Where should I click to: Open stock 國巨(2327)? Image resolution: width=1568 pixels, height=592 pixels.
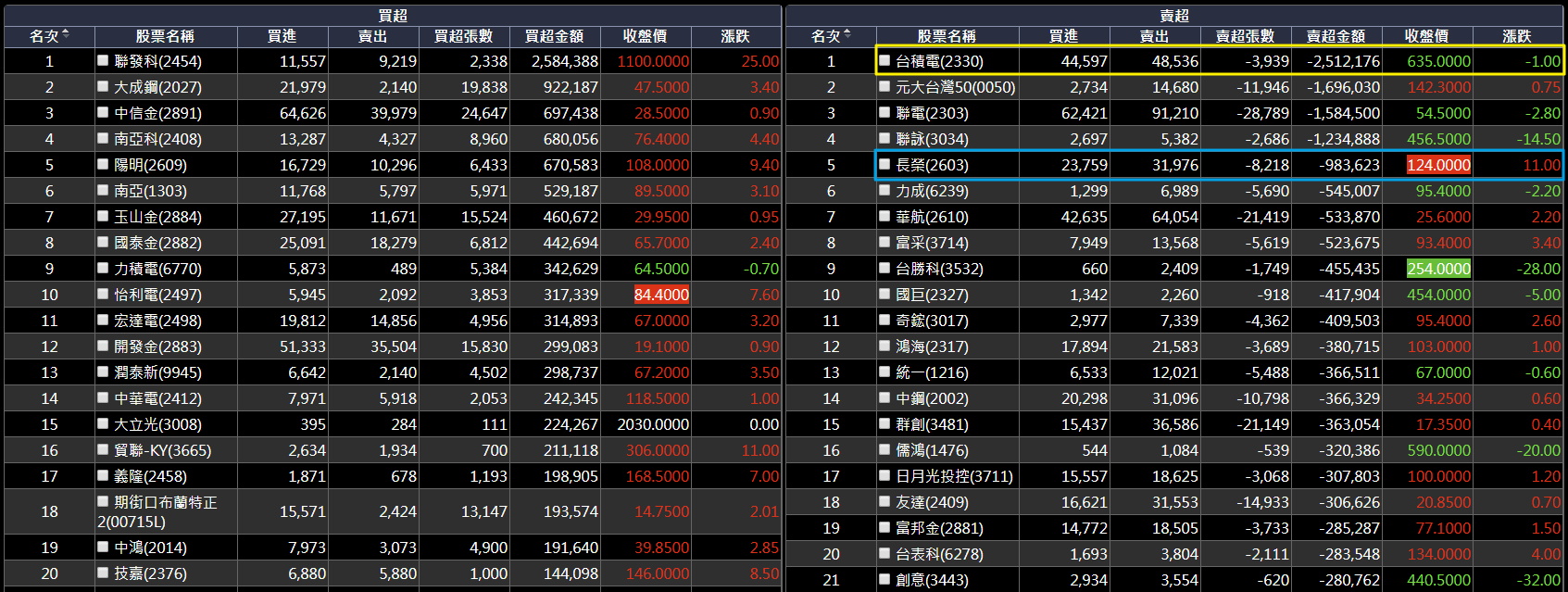(932, 295)
